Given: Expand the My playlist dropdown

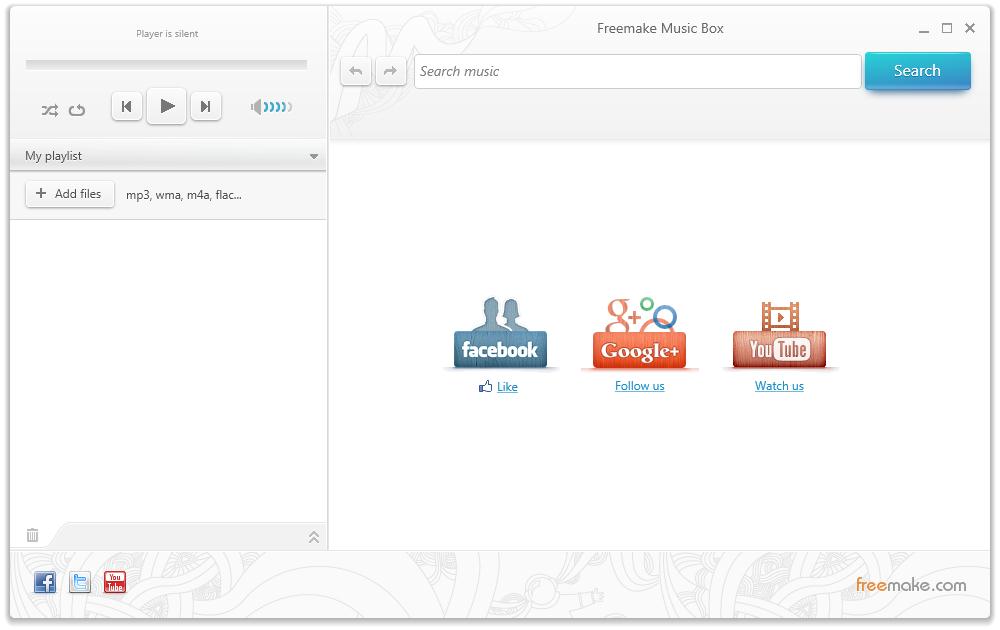Looking at the screenshot, I should (x=314, y=156).
